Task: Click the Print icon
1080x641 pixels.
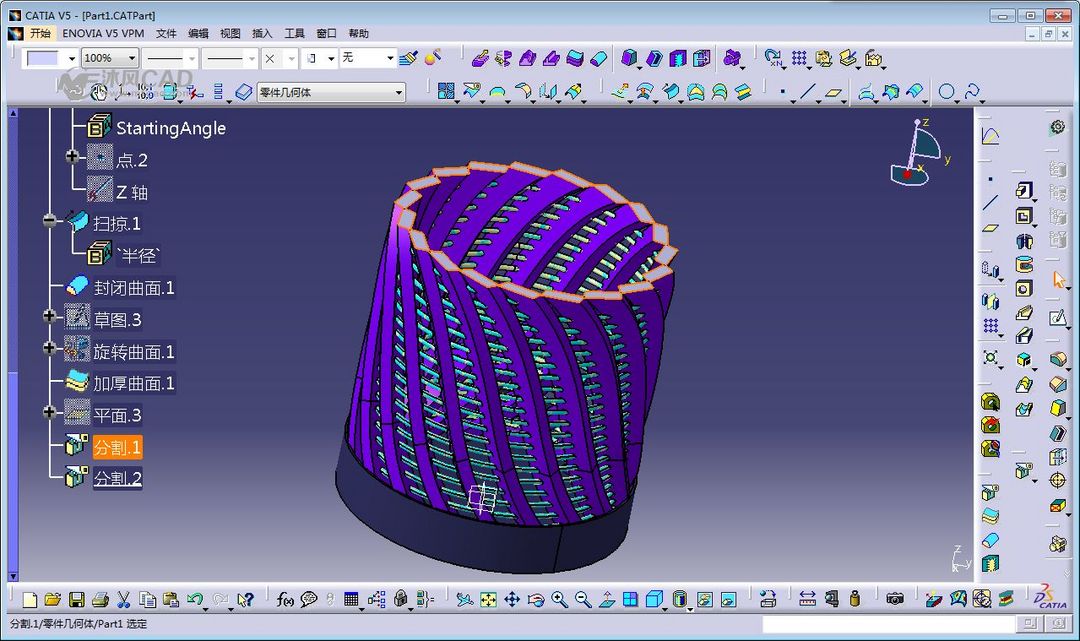Action: [x=101, y=600]
